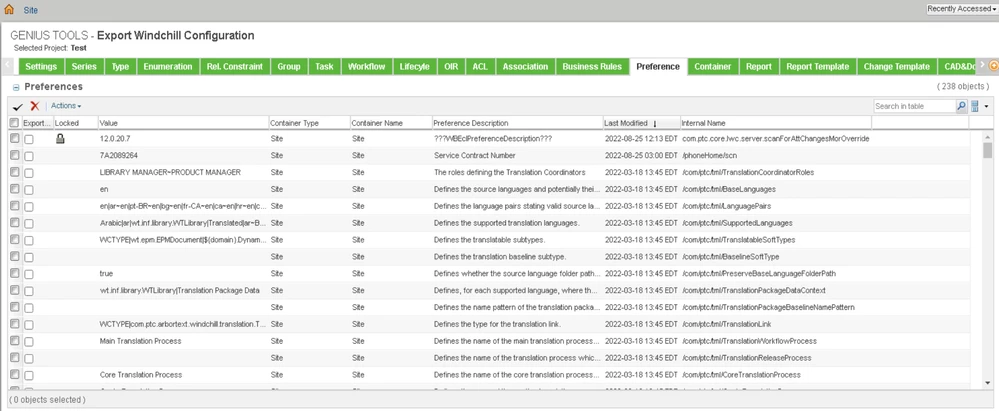The image size is (999, 411).
Task: Click the Locked column header
Action: 75,123
